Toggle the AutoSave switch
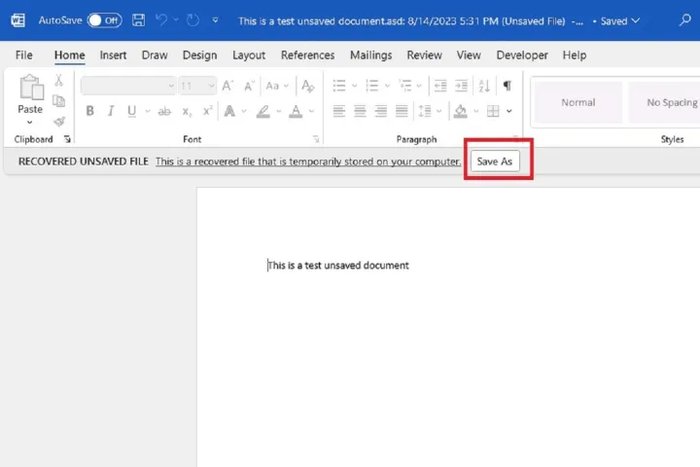The height and width of the screenshot is (467, 700). [x=104, y=21]
